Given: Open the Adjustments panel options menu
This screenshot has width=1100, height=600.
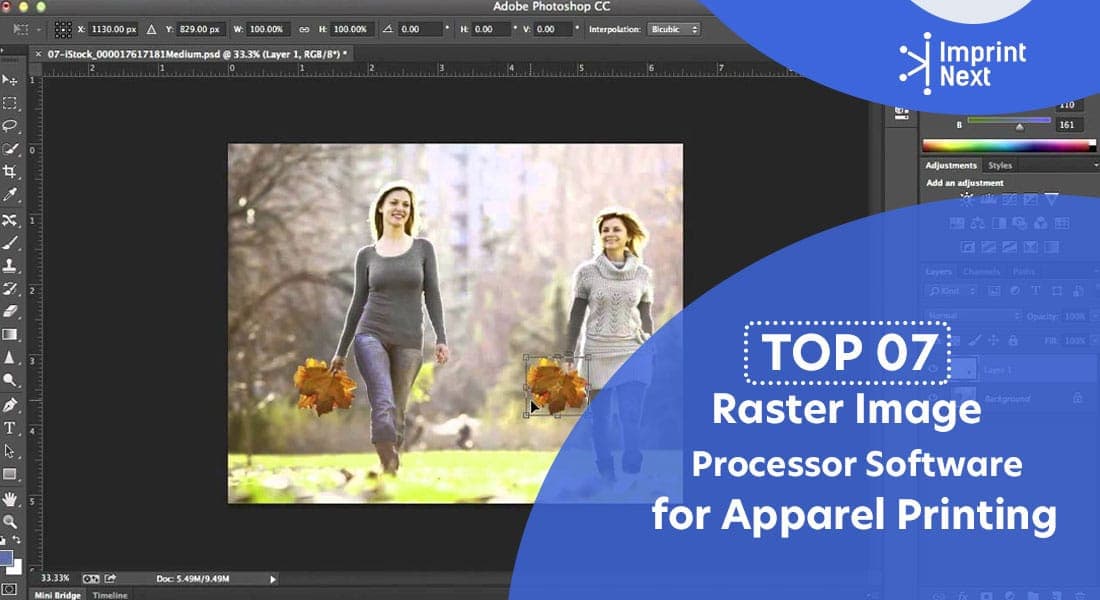Looking at the screenshot, I should click(1095, 165).
